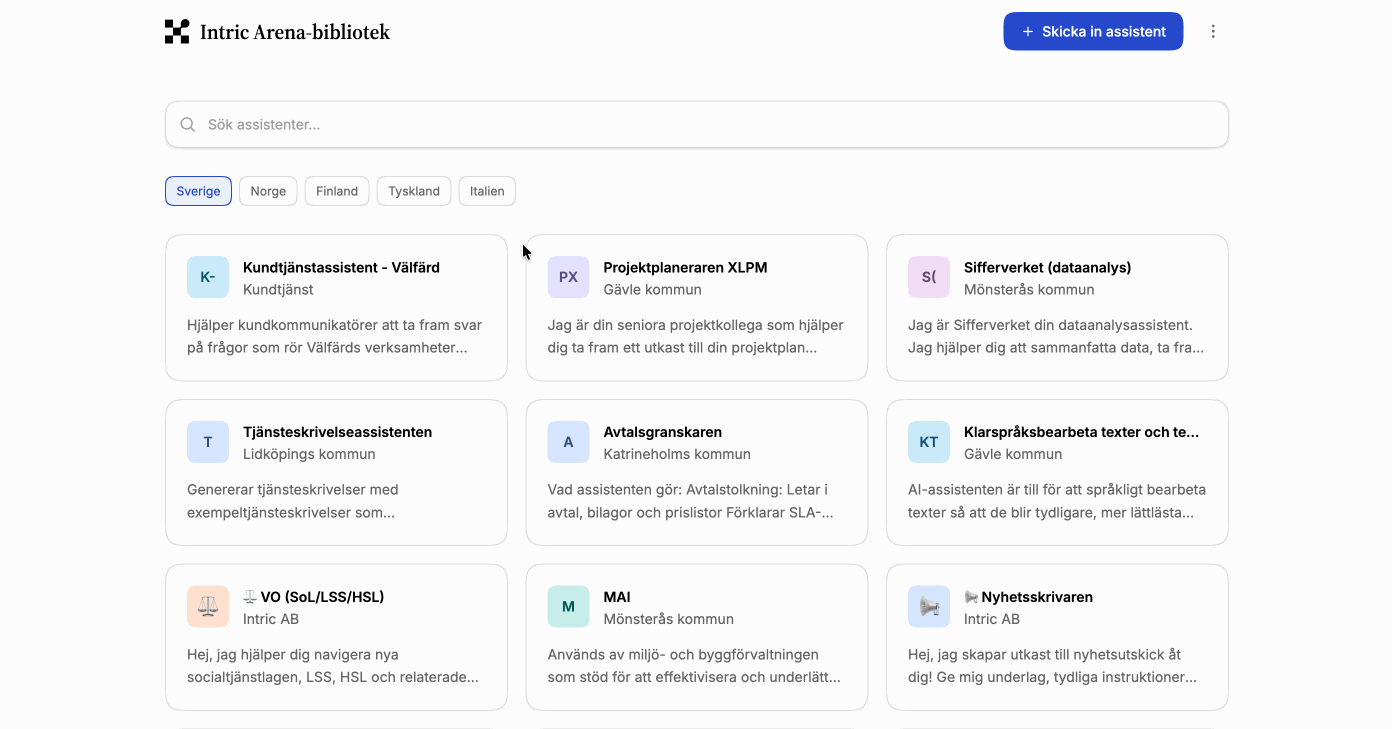Switch to the Italien filter
Image resolution: width=1392 pixels, height=729 pixels.
pyautogui.click(x=487, y=191)
